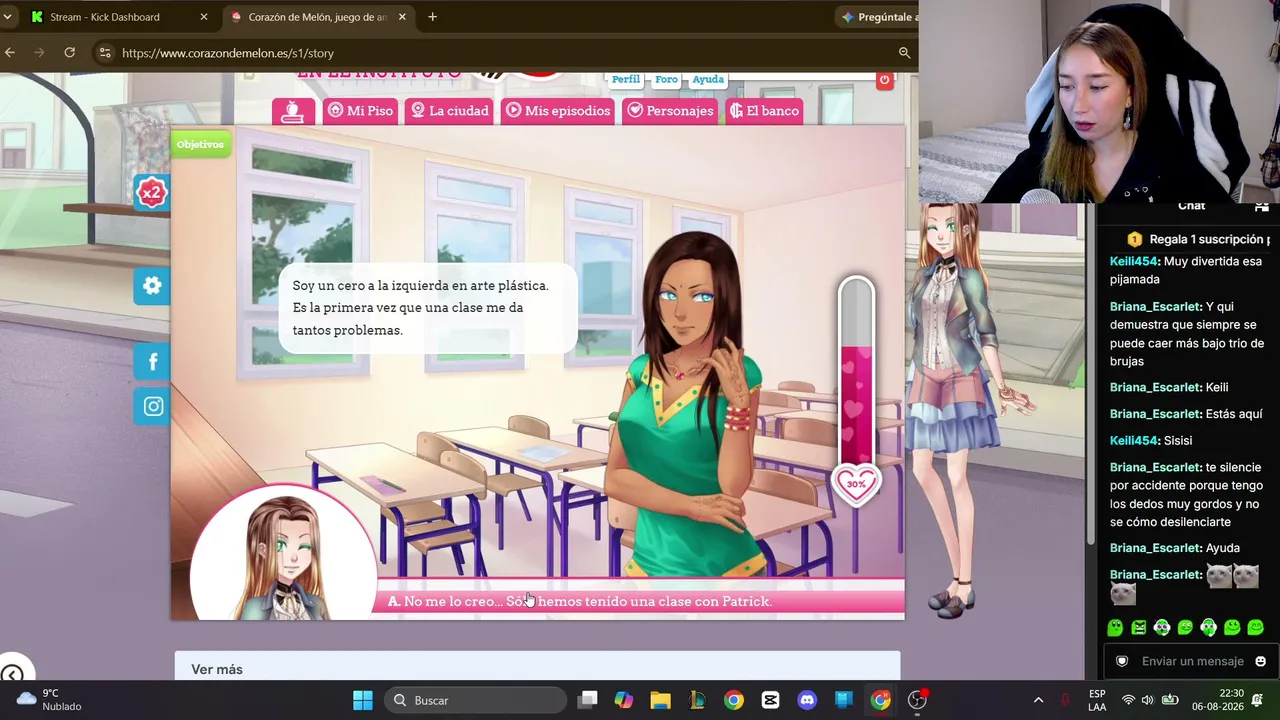Screen dimensions: 1280x720
Task: Open League of Legends taskbar icon
Action: (697, 700)
